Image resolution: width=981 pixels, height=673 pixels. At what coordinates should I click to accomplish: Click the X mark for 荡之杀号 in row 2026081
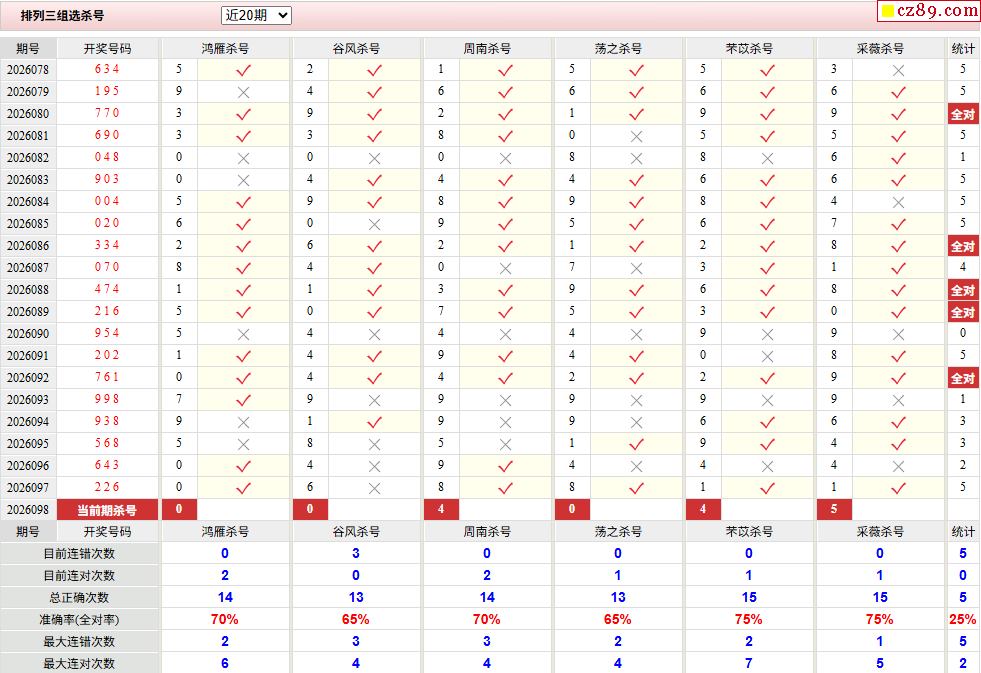(x=636, y=136)
